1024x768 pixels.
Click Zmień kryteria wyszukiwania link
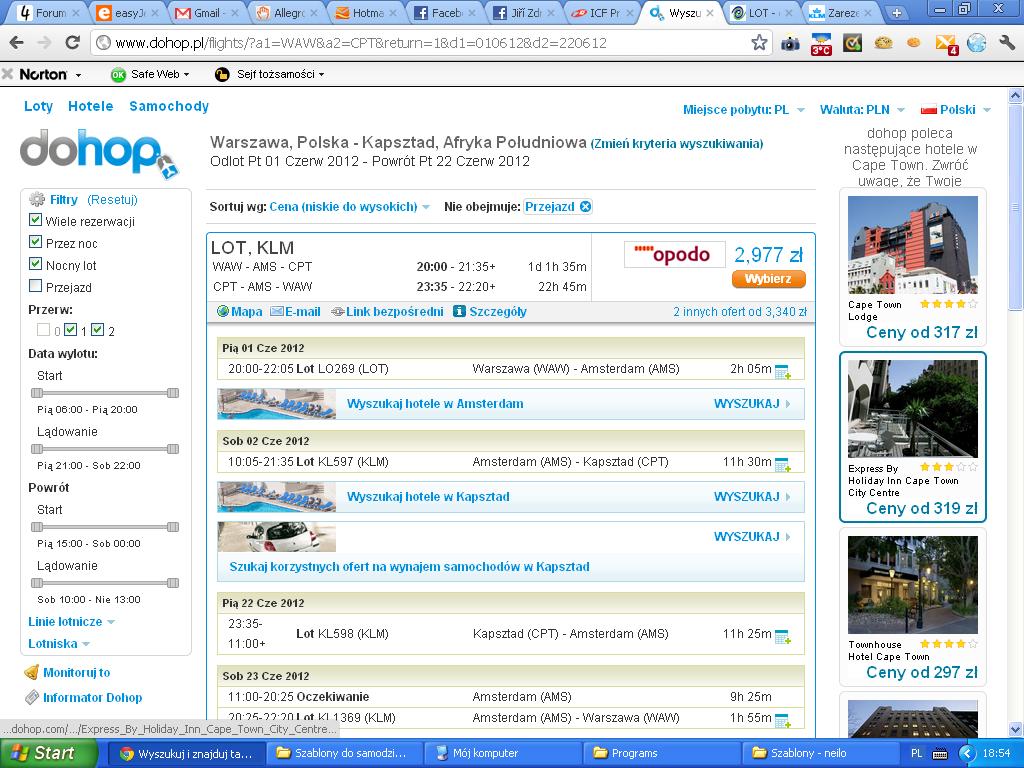click(677, 144)
